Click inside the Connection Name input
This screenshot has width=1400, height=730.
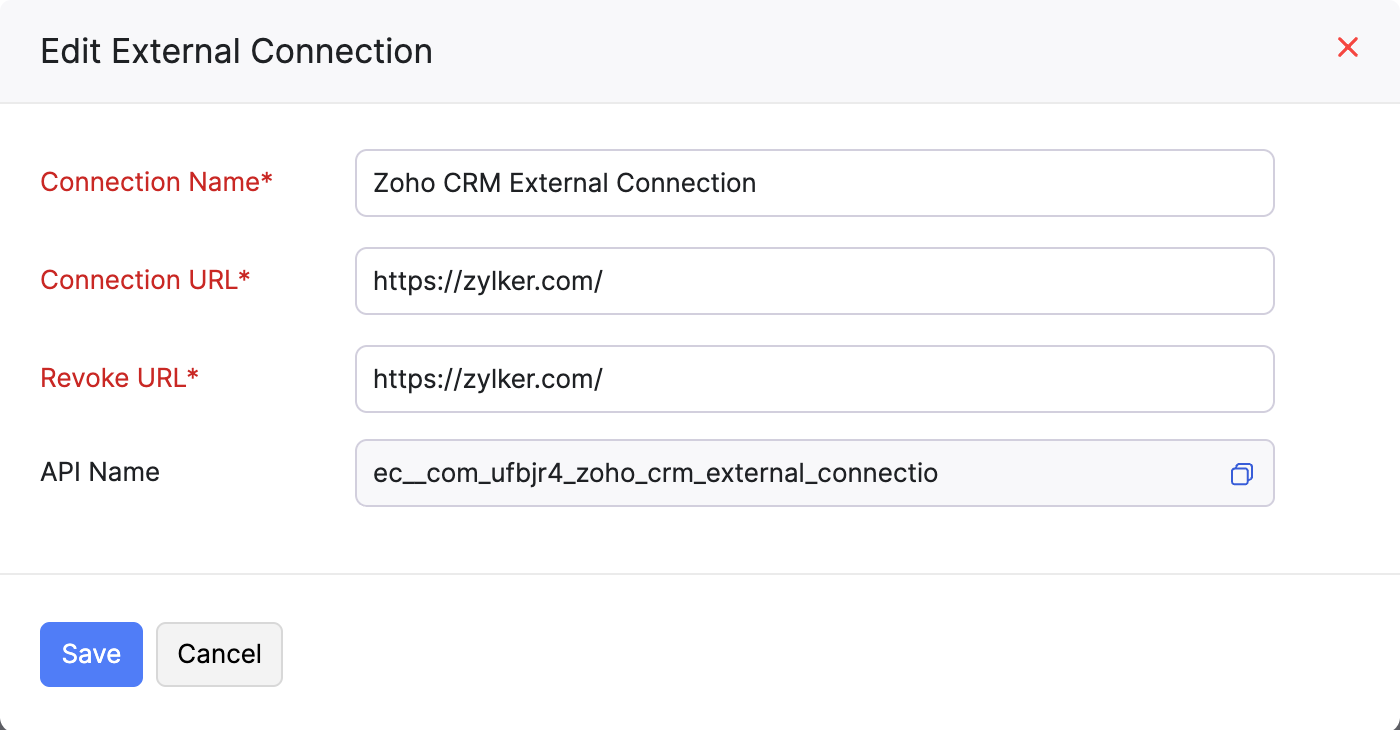pos(815,183)
